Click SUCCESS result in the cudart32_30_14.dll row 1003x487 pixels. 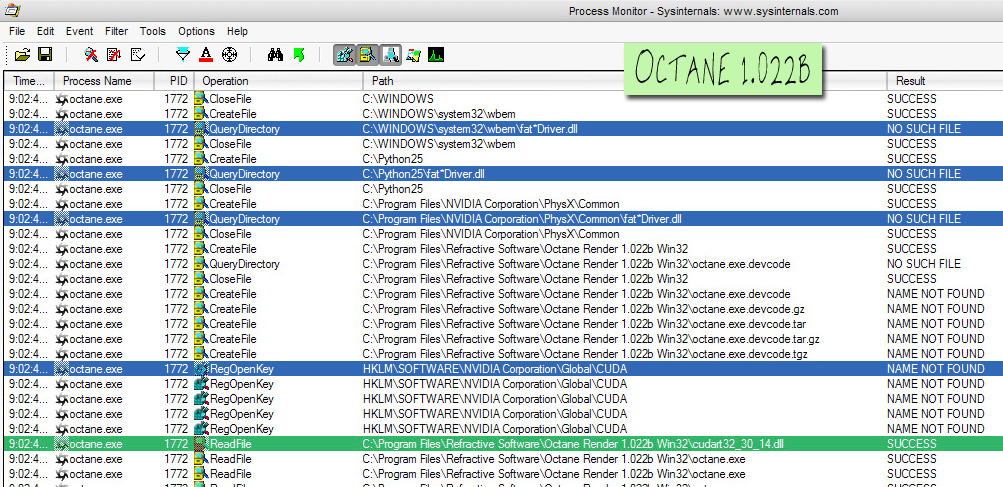912,444
